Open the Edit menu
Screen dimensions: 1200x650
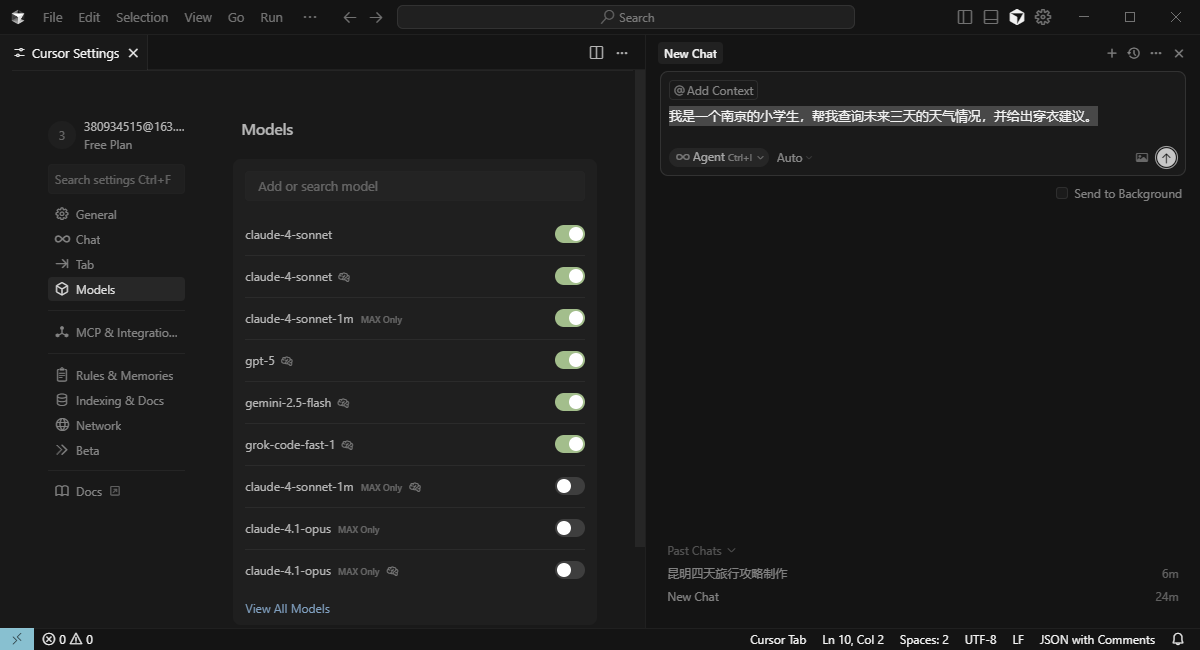tap(89, 17)
